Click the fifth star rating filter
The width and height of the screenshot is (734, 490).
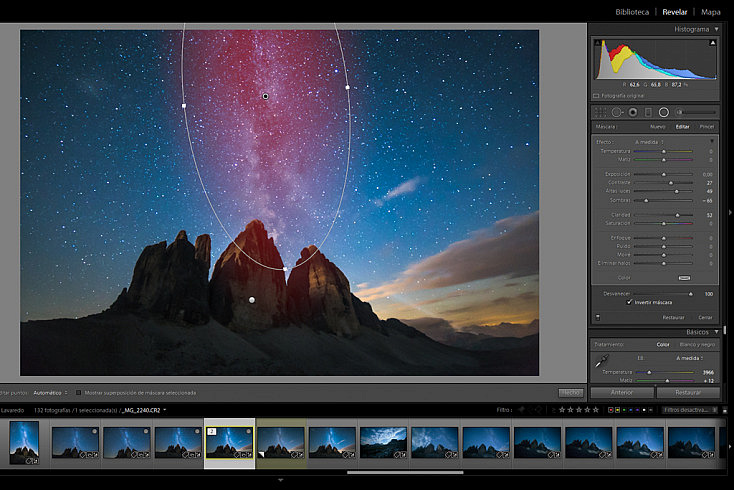coord(596,410)
